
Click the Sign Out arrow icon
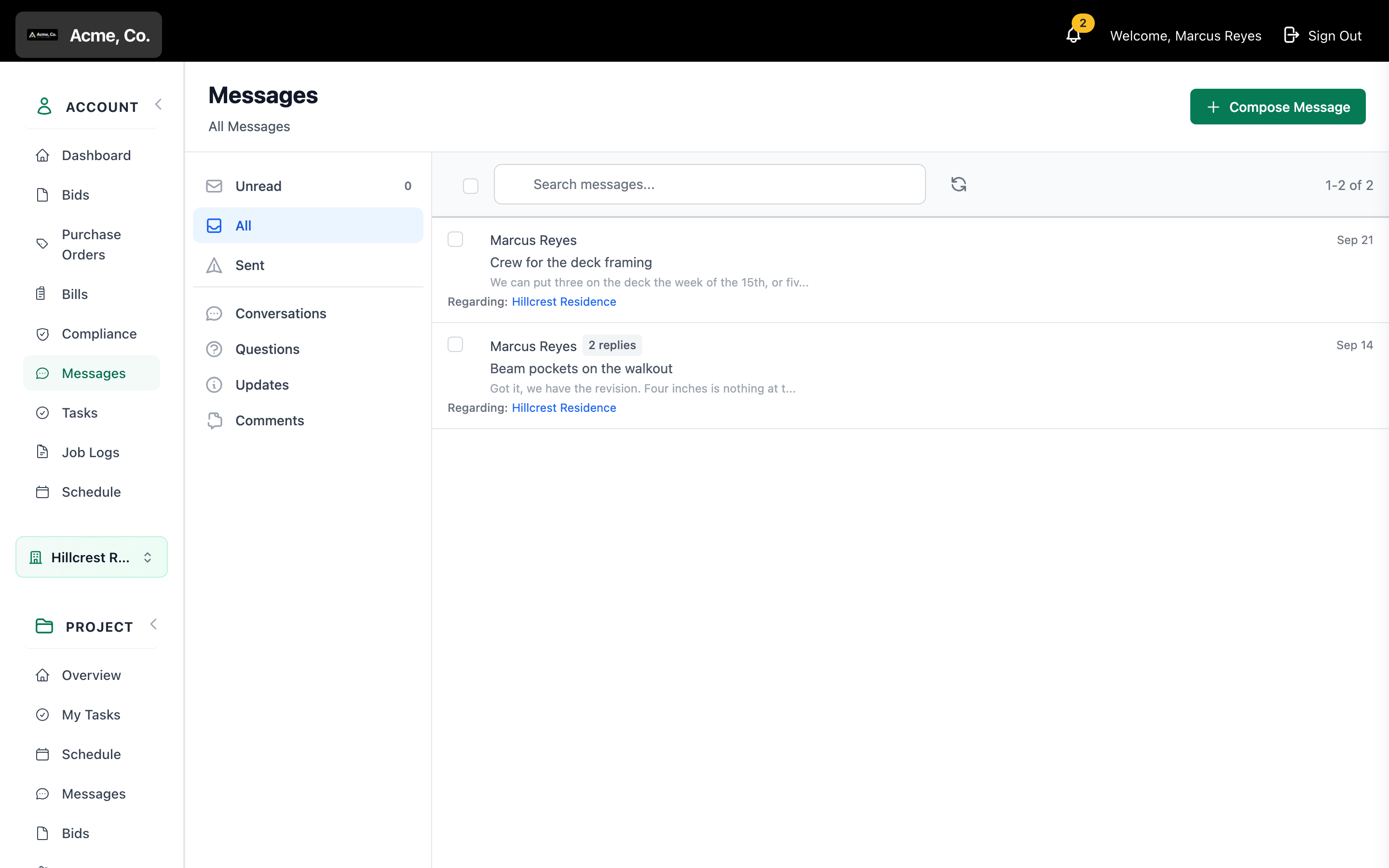click(1291, 35)
